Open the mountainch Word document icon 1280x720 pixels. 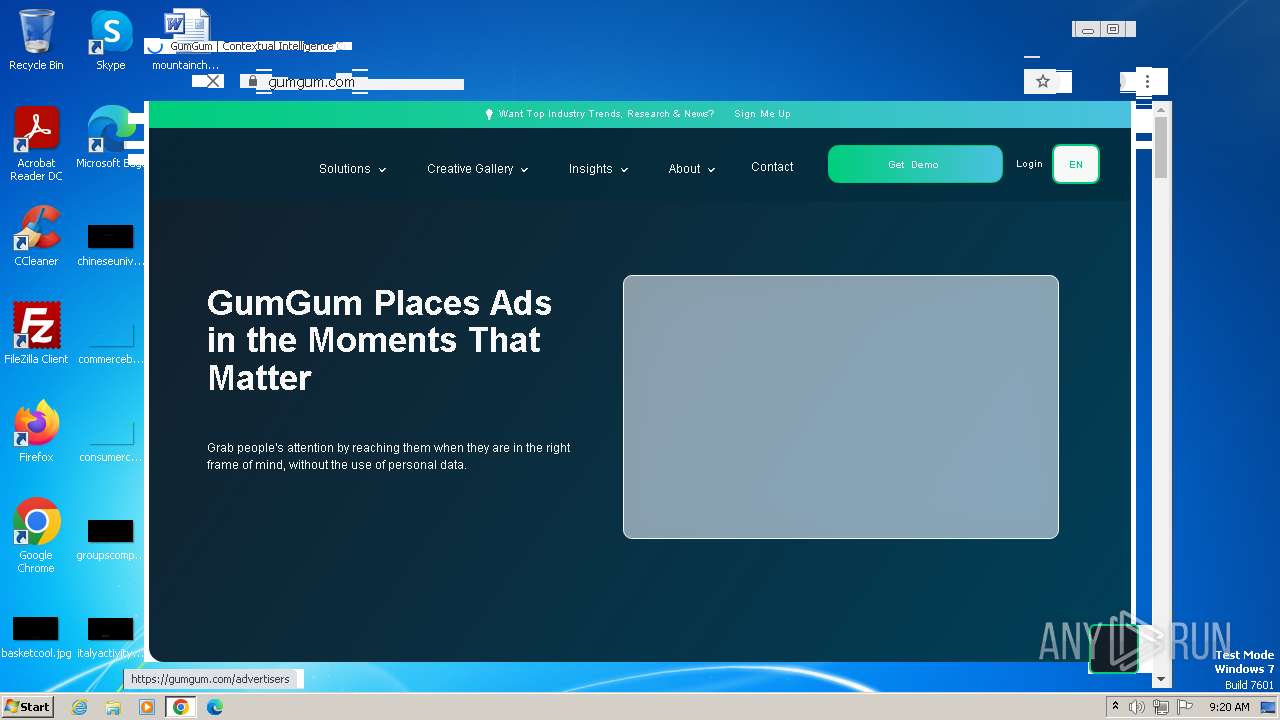185,40
